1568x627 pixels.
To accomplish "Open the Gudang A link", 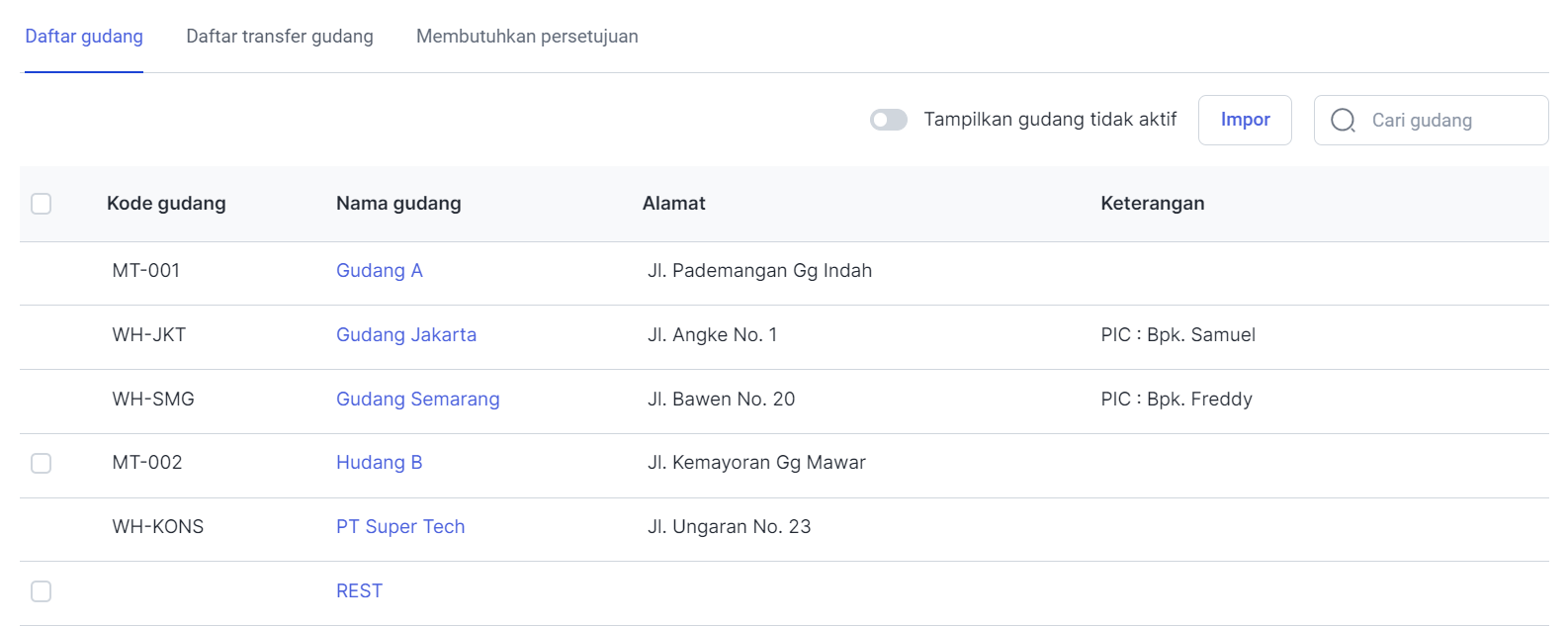I will [380, 271].
